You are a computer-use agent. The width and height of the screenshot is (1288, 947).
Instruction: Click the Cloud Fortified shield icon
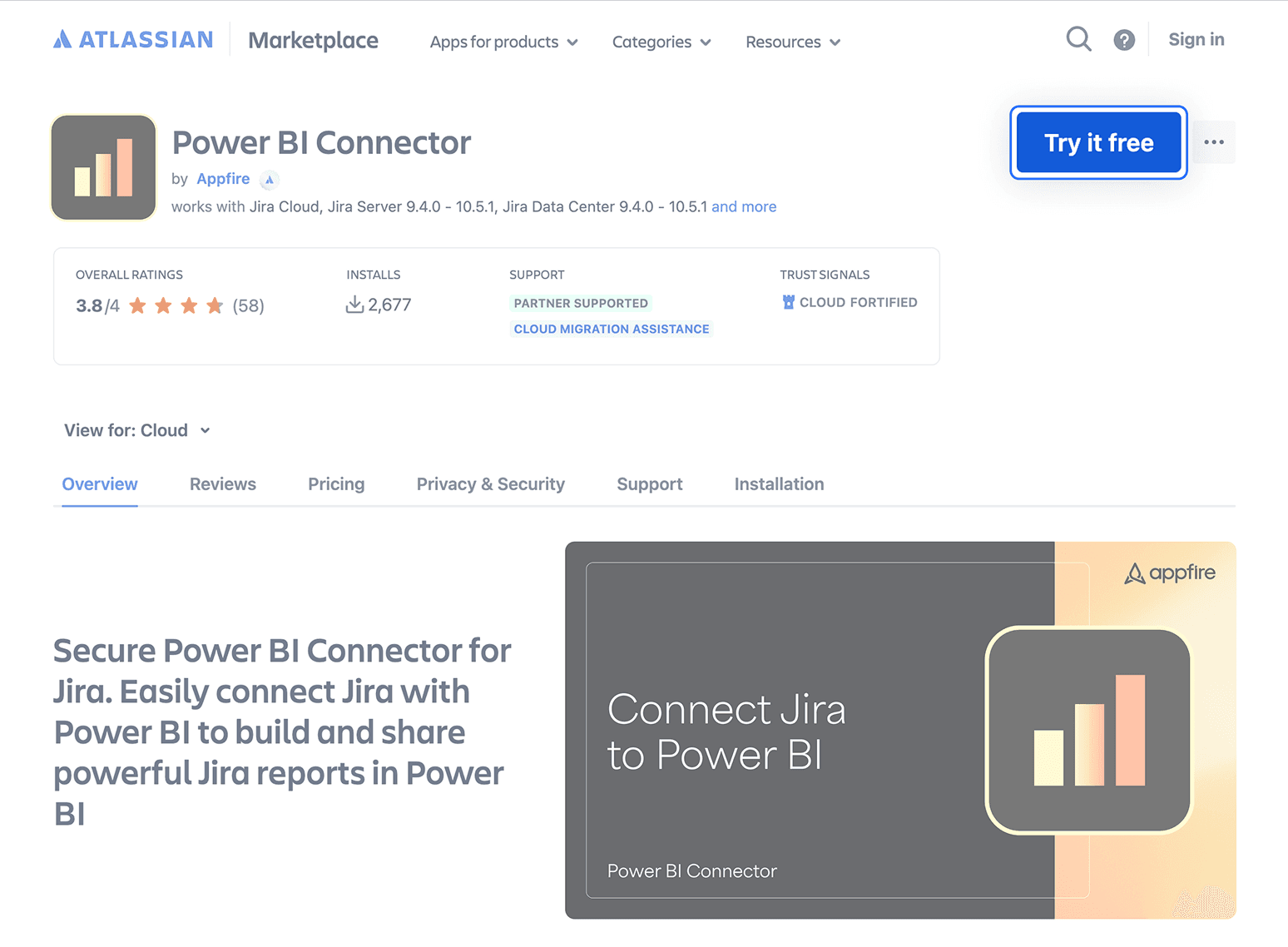[788, 302]
